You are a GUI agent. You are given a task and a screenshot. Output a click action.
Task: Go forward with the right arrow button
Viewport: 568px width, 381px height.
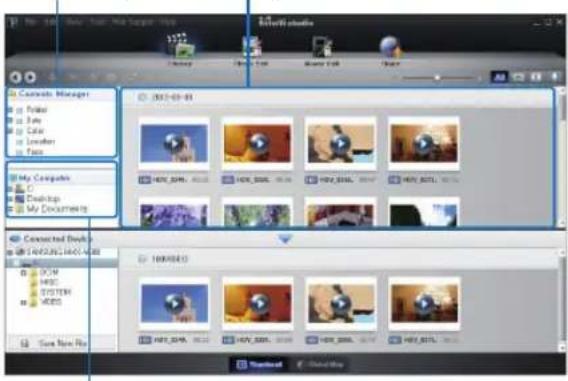(30, 77)
